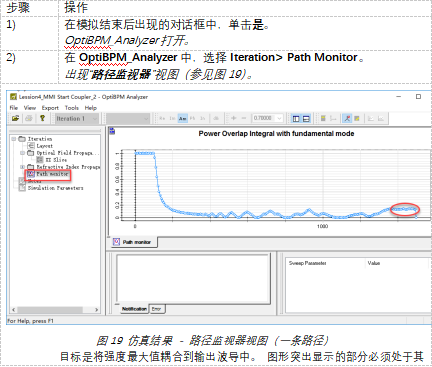The height and width of the screenshot is (367, 432).
Task: Click the yellow icon right of the red-blue tool
Action: [x=357, y=118]
